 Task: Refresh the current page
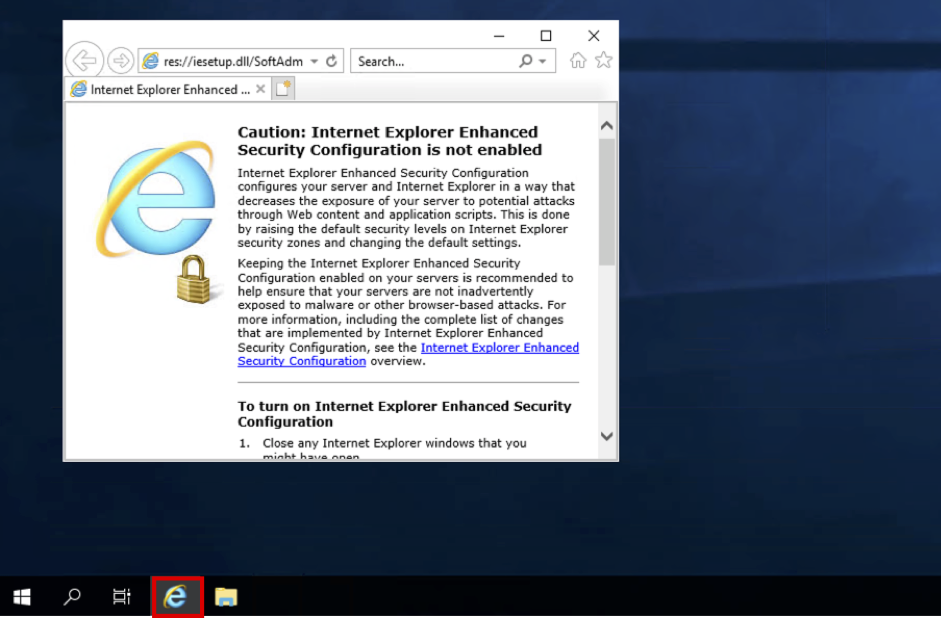point(332,61)
